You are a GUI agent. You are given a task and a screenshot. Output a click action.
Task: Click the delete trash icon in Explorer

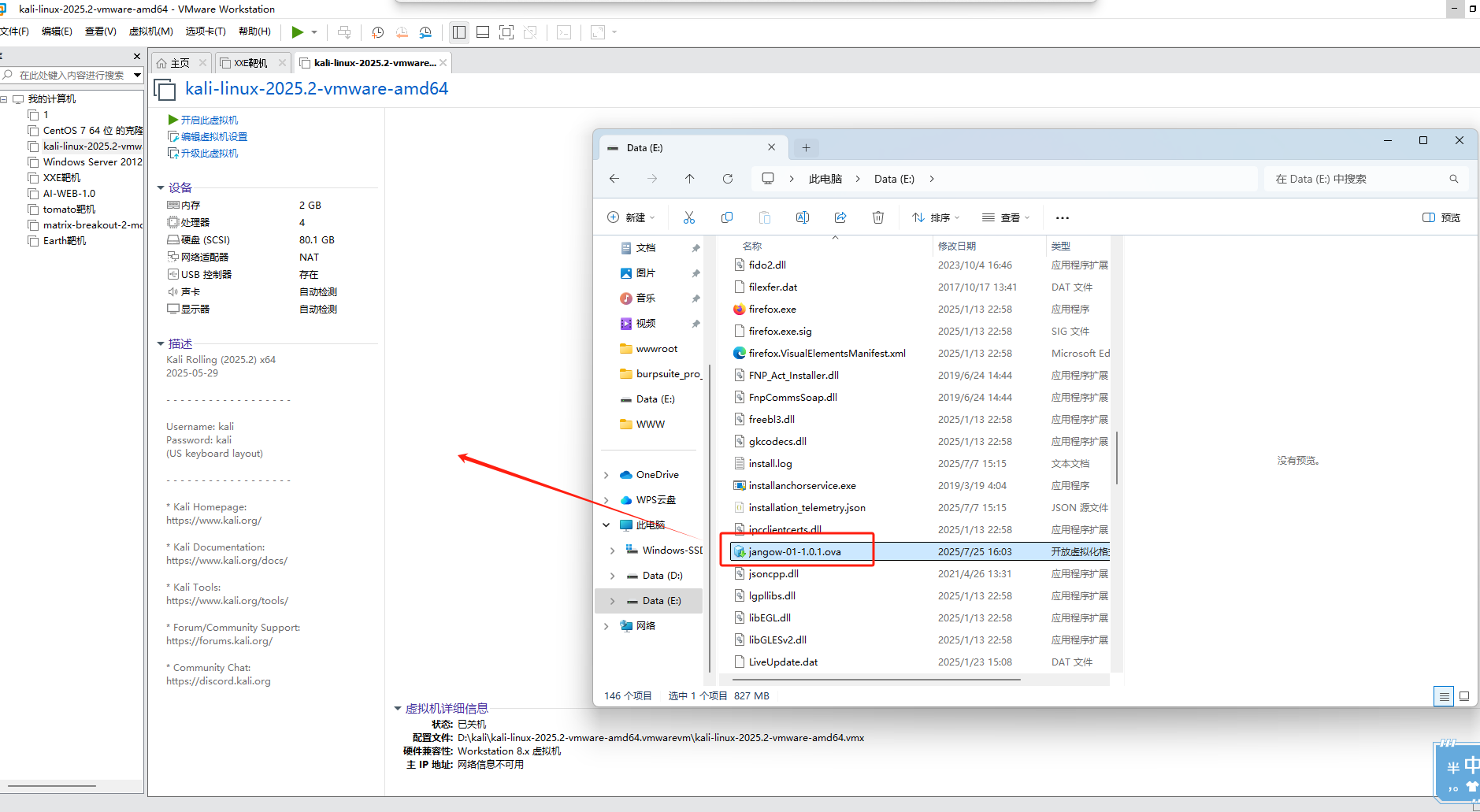pos(878,217)
